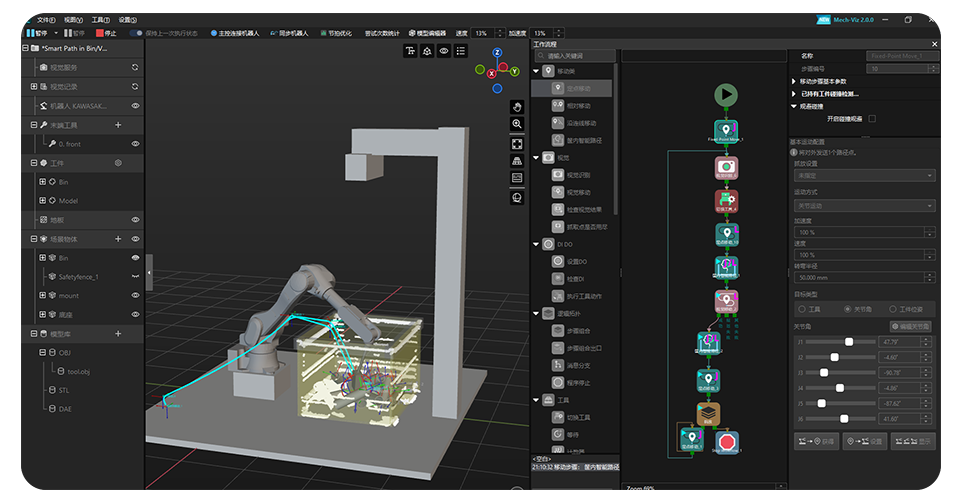Click the camera vision node in workflow graph
The width and height of the screenshot is (960, 501).
click(726, 167)
